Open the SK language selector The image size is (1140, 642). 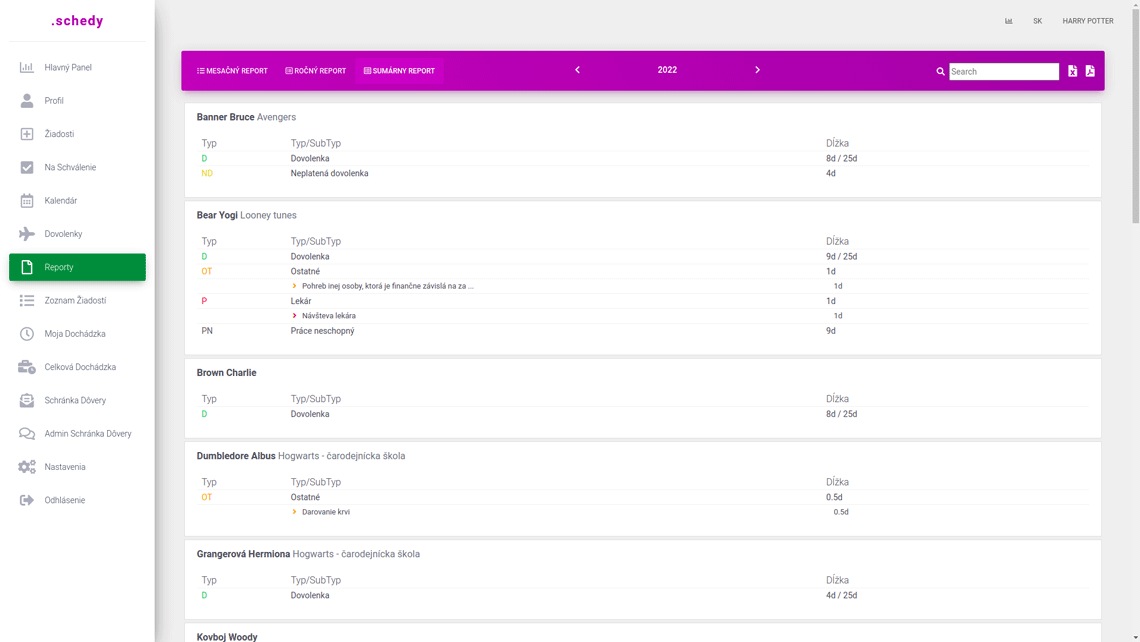coord(1037,21)
